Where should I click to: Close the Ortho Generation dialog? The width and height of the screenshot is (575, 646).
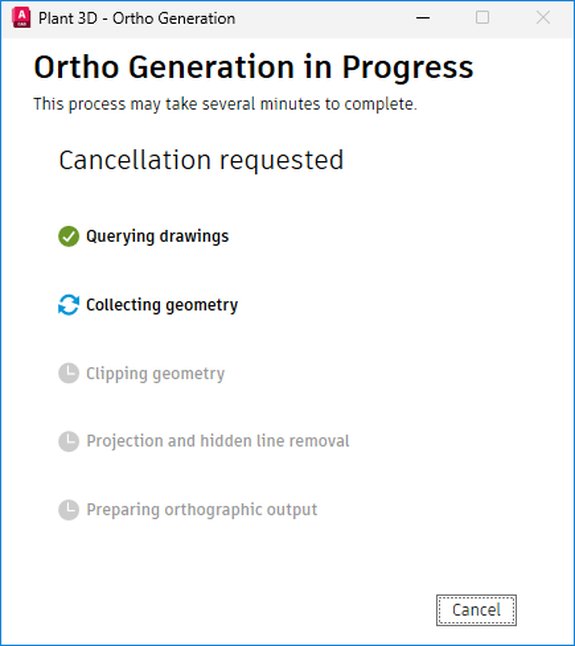[x=543, y=18]
